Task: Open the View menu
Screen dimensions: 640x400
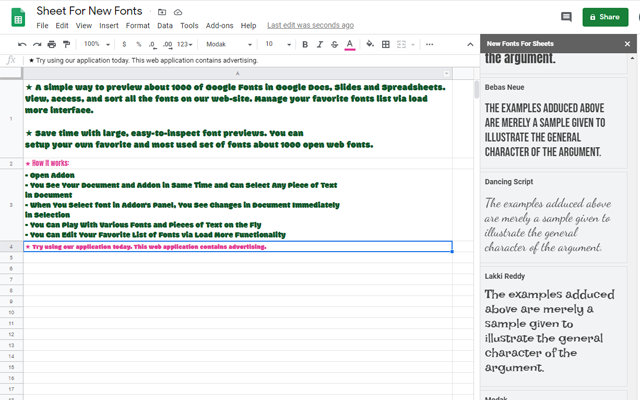Action: tap(84, 26)
